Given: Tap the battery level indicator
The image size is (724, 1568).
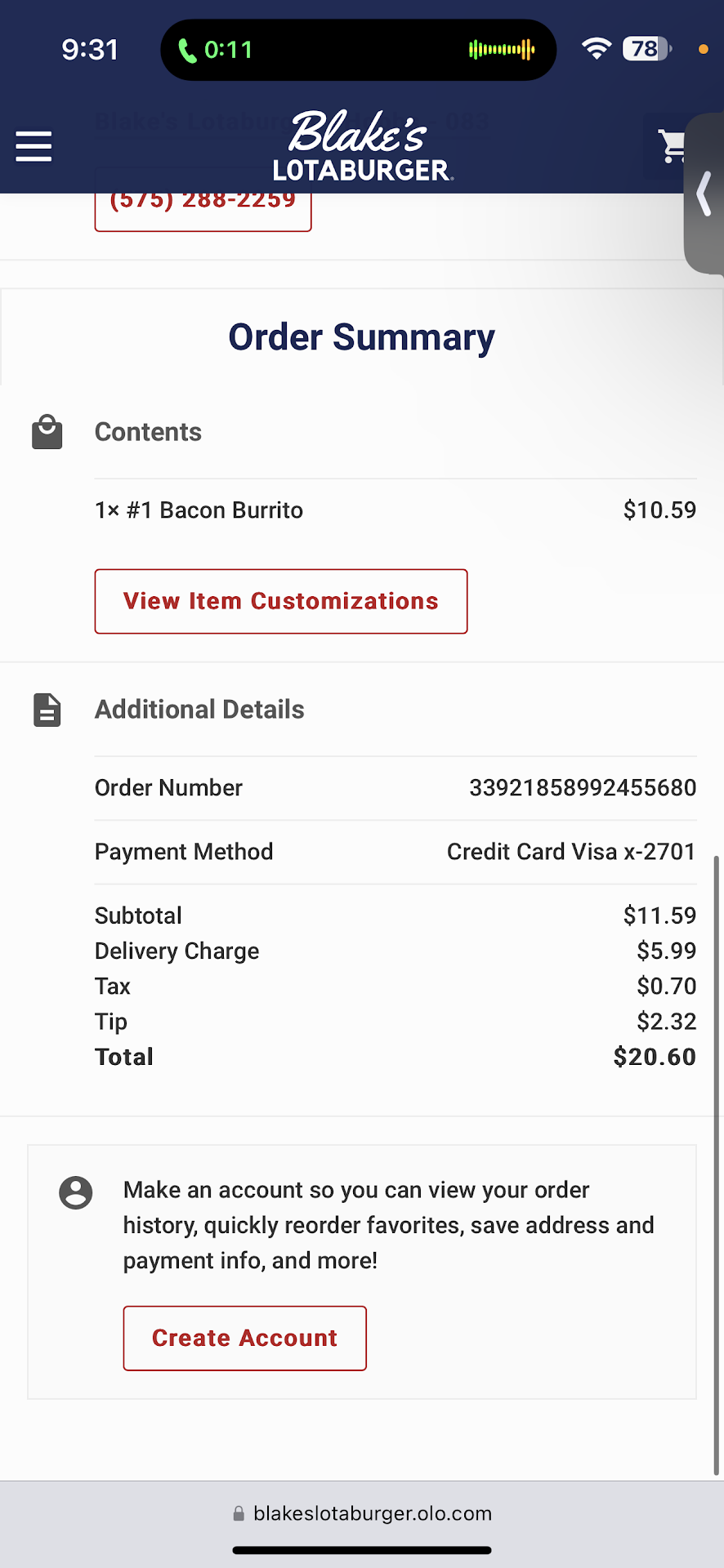Looking at the screenshot, I should [x=646, y=49].
